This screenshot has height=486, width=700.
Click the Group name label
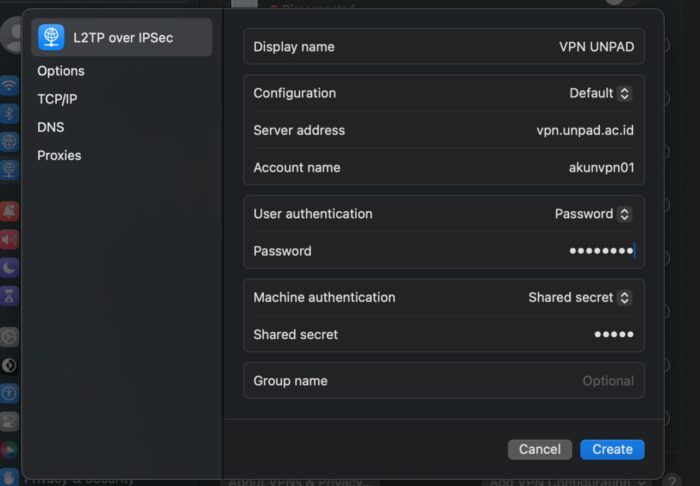291,381
